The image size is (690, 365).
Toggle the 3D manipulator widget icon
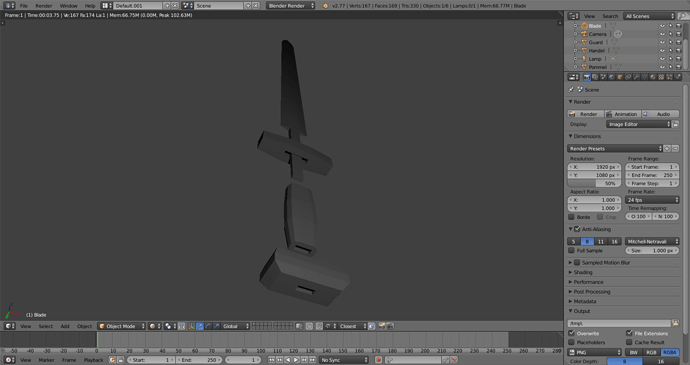(x=191, y=326)
